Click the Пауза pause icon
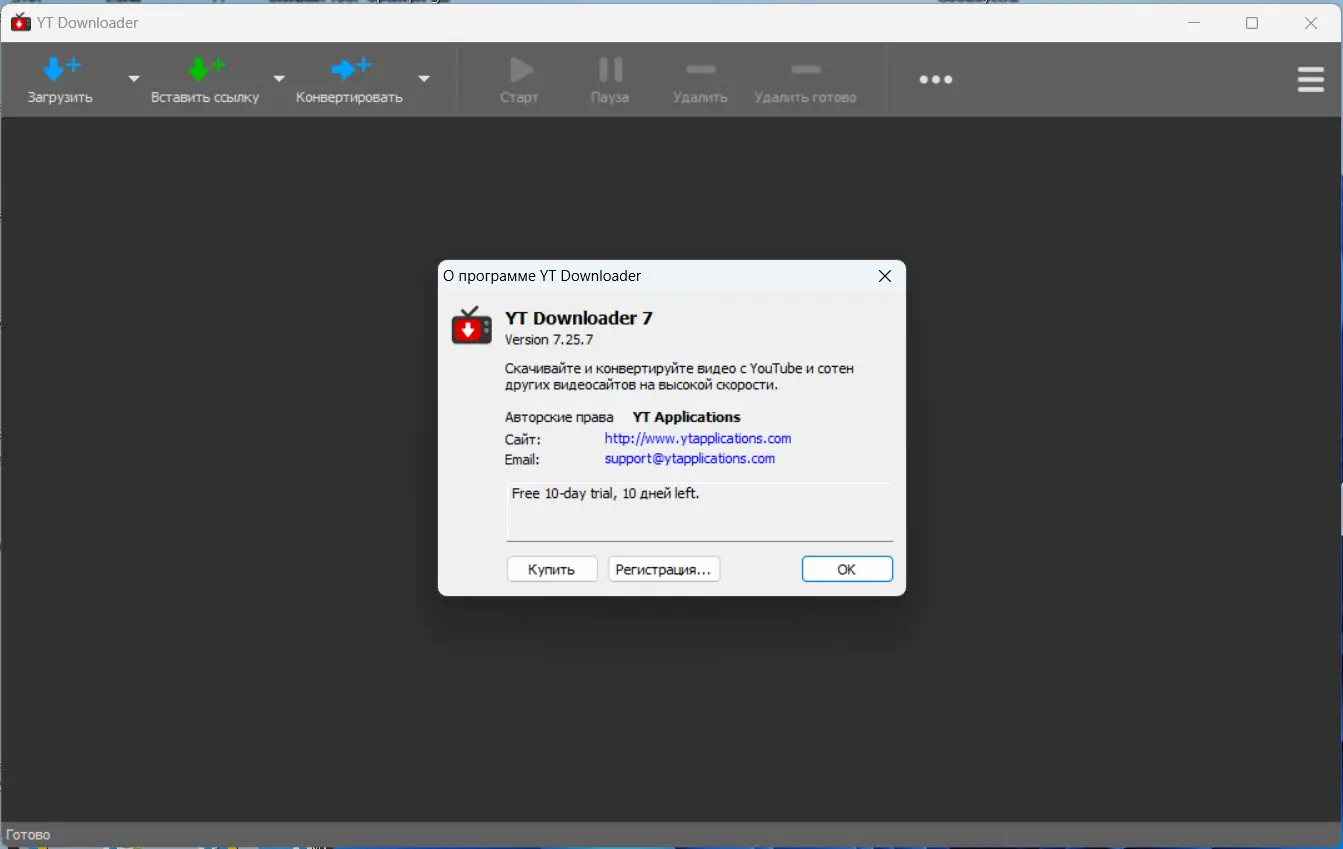Viewport: 1343px width, 849px height. [610, 69]
